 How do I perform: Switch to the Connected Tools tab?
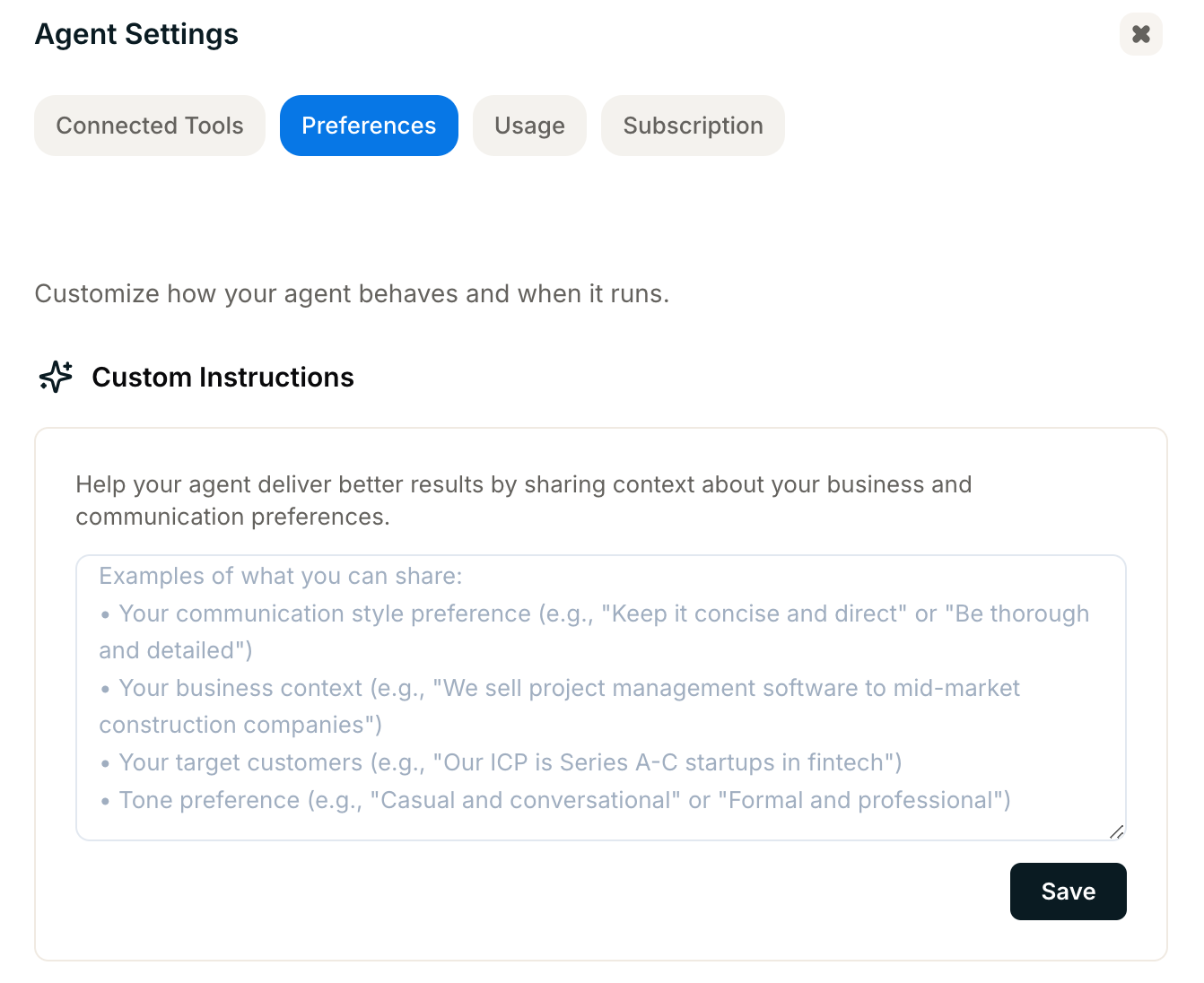150,126
